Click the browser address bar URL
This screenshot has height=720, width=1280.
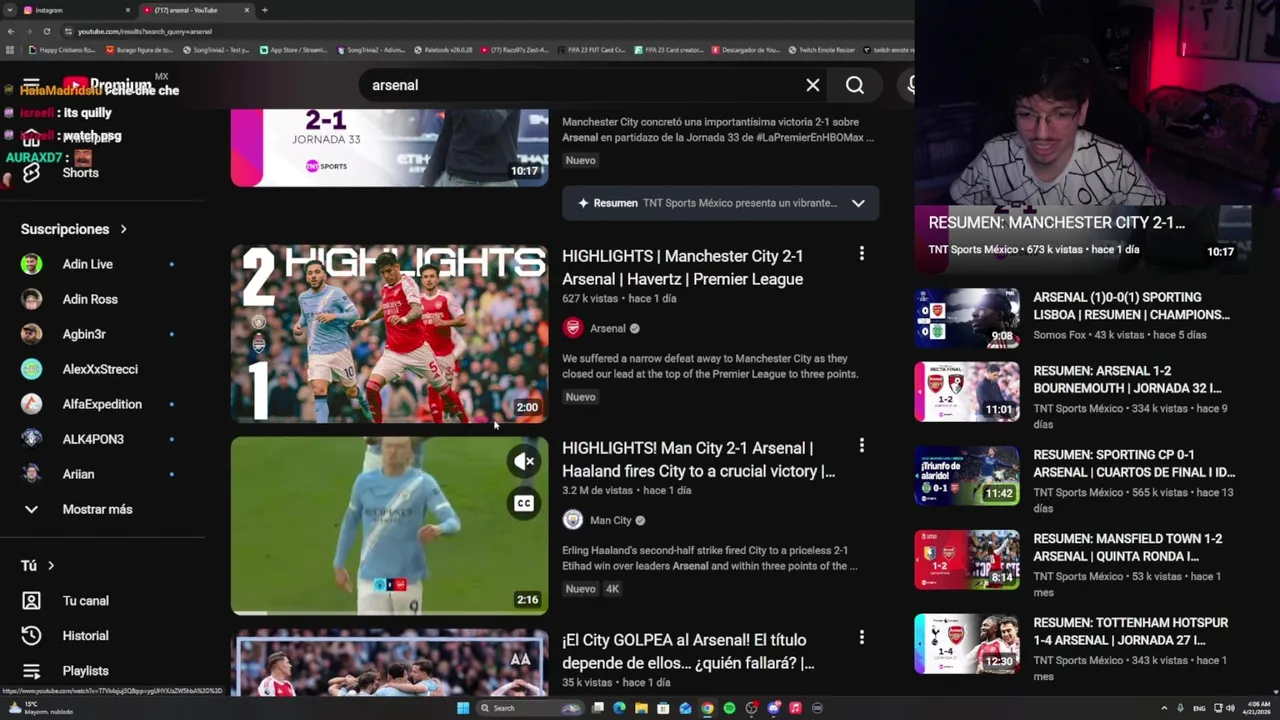145,31
